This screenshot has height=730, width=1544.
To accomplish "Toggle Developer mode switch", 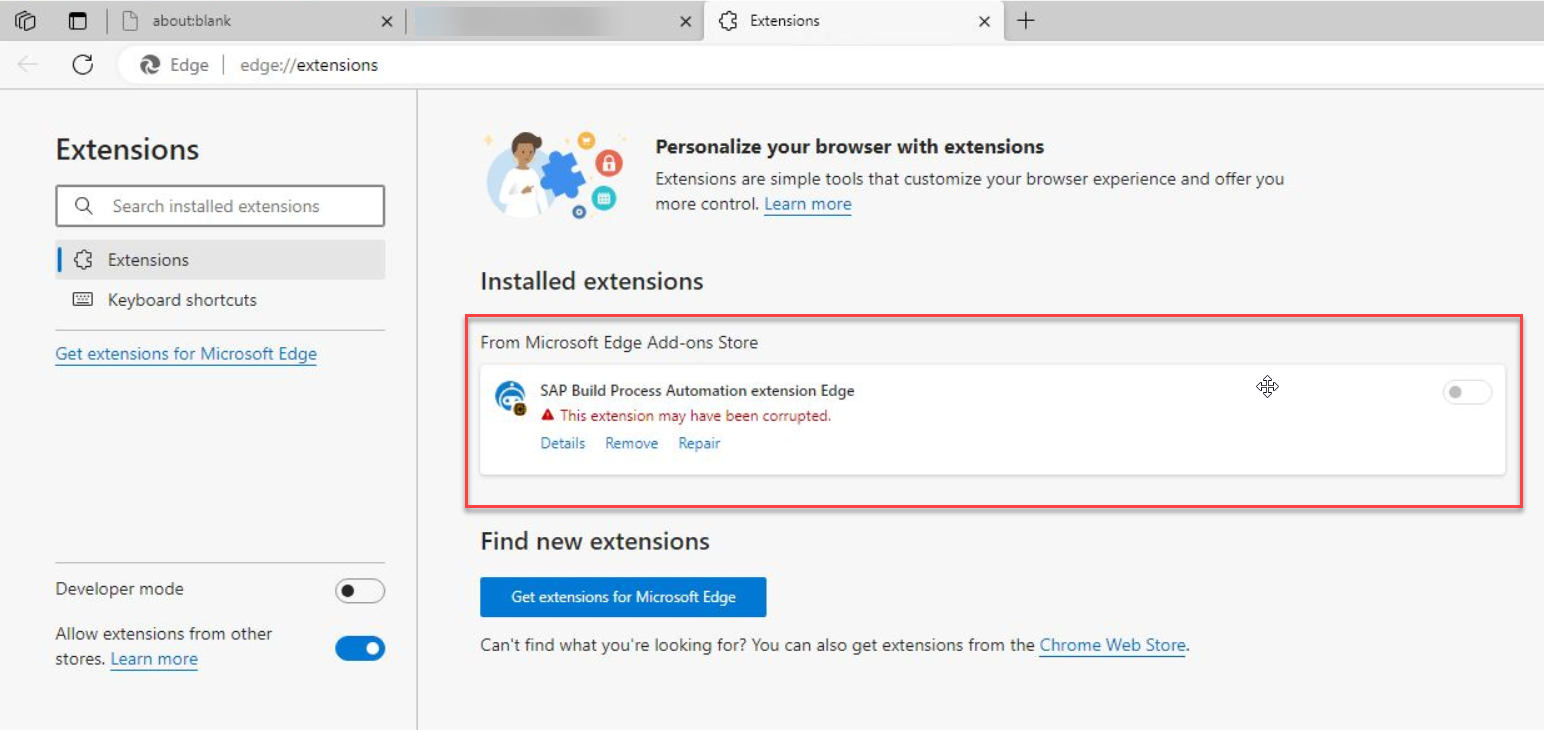I will (x=360, y=591).
